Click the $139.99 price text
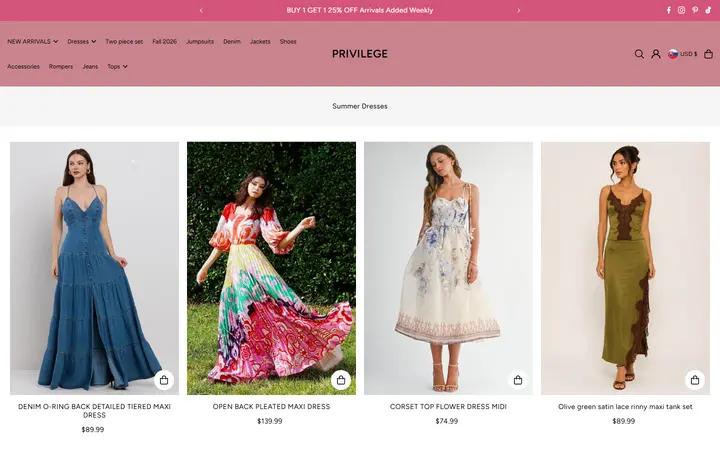720x450 pixels. coord(270,421)
